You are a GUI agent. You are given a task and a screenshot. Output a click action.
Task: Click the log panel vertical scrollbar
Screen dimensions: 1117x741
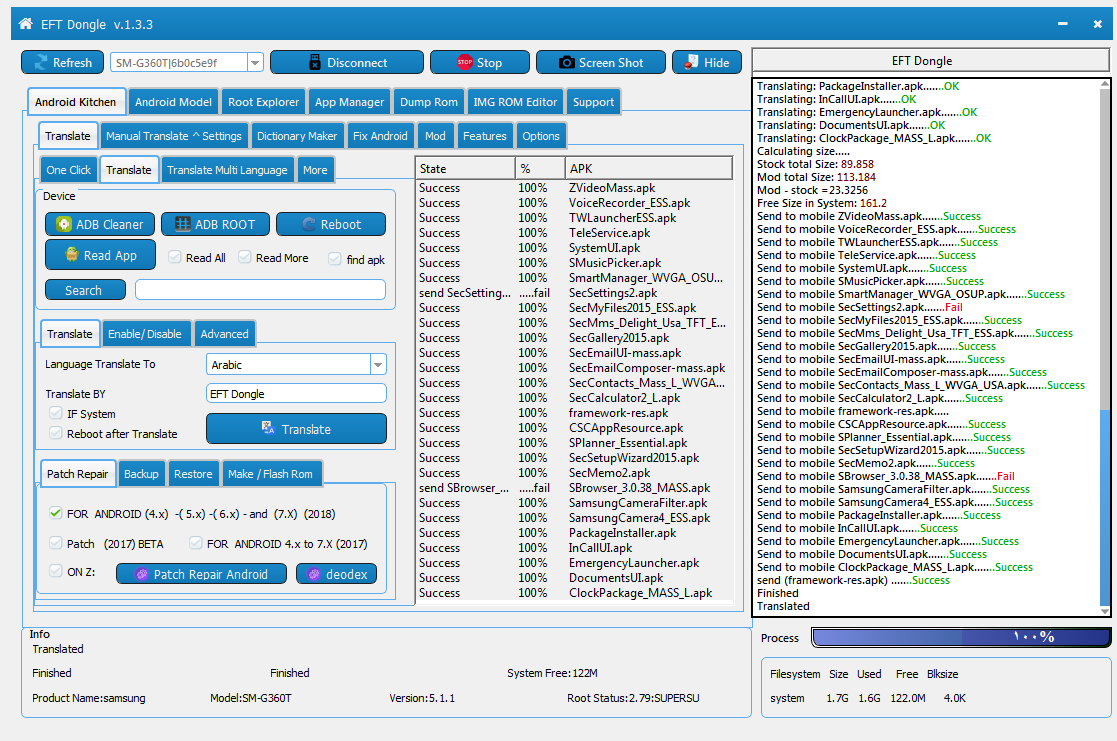click(x=1104, y=346)
